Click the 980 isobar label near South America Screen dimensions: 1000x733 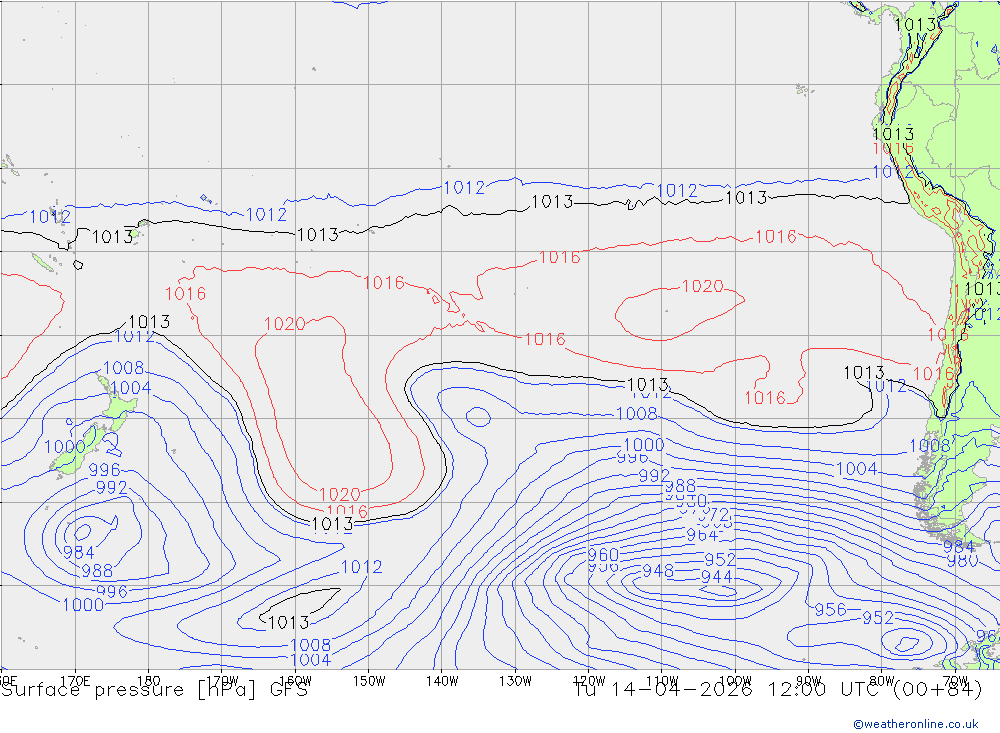click(962, 561)
